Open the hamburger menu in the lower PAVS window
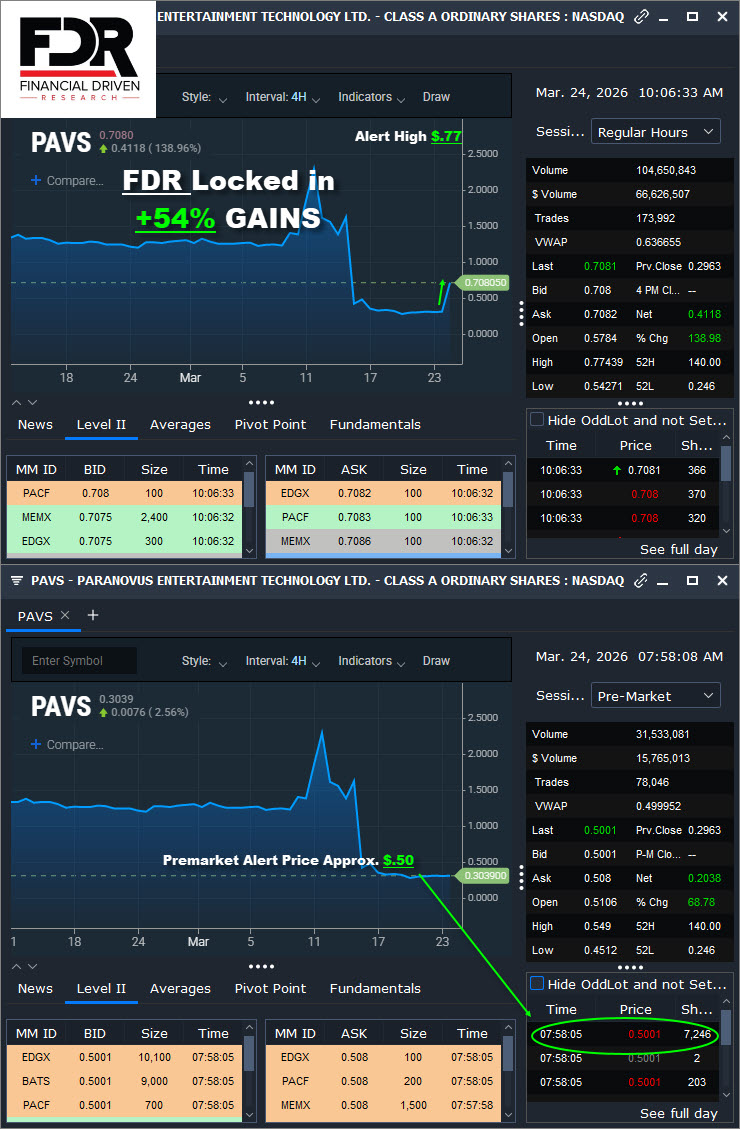This screenshot has height=1129, width=740. [x=17, y=580]
